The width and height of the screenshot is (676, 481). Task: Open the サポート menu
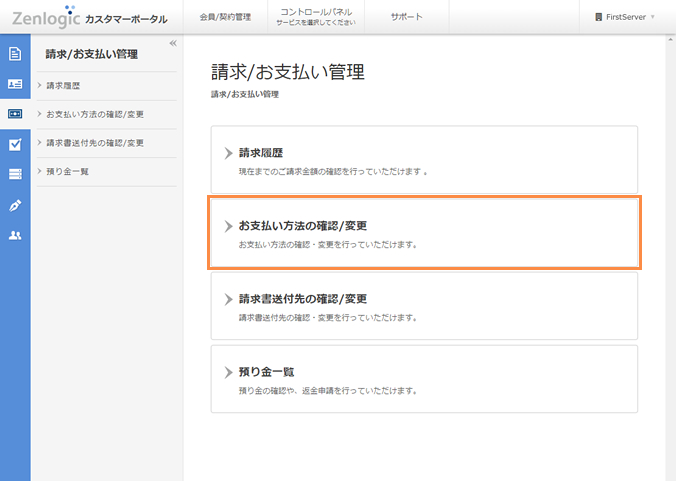406,17
